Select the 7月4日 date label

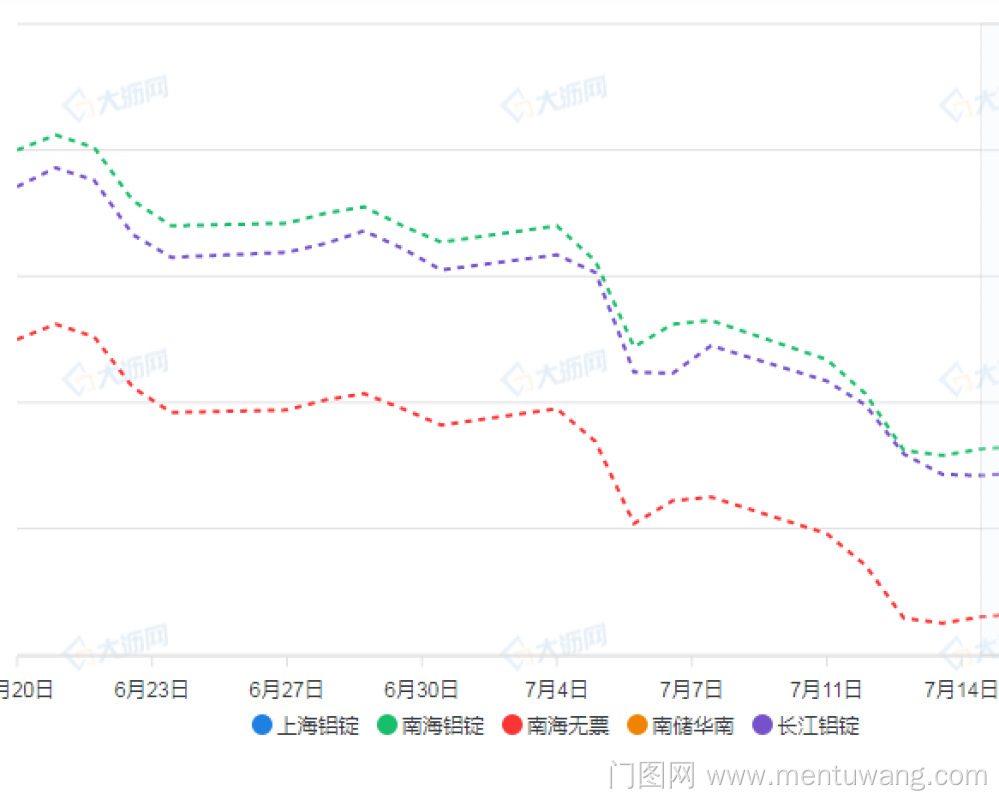tap(557, 689)
